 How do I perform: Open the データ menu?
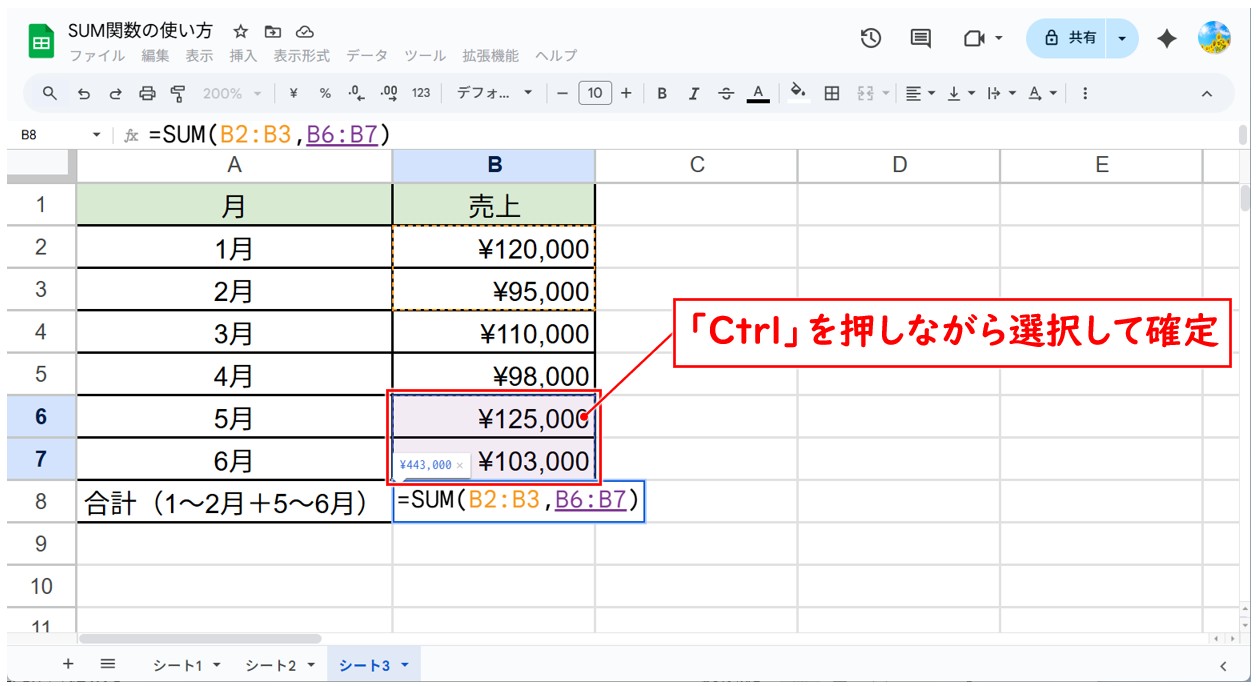pos(367,56)
